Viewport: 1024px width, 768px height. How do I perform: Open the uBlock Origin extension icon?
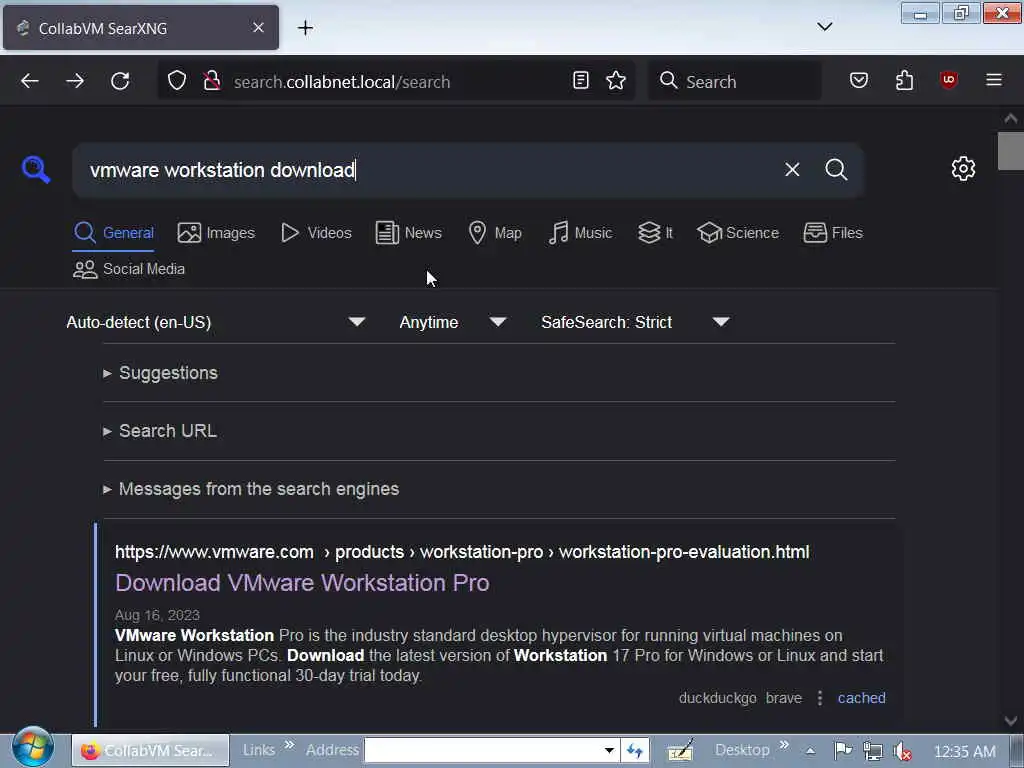pyautogui.click(x=949, y=80)
